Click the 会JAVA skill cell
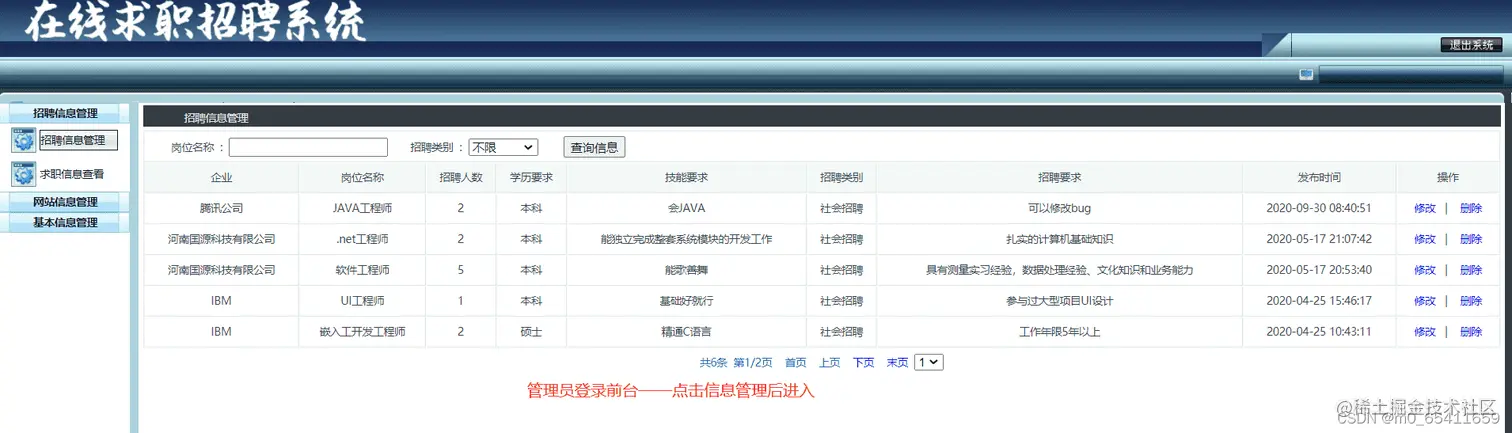The width and height of the screenshot is (1512, 433). click(x=687, y=209)
